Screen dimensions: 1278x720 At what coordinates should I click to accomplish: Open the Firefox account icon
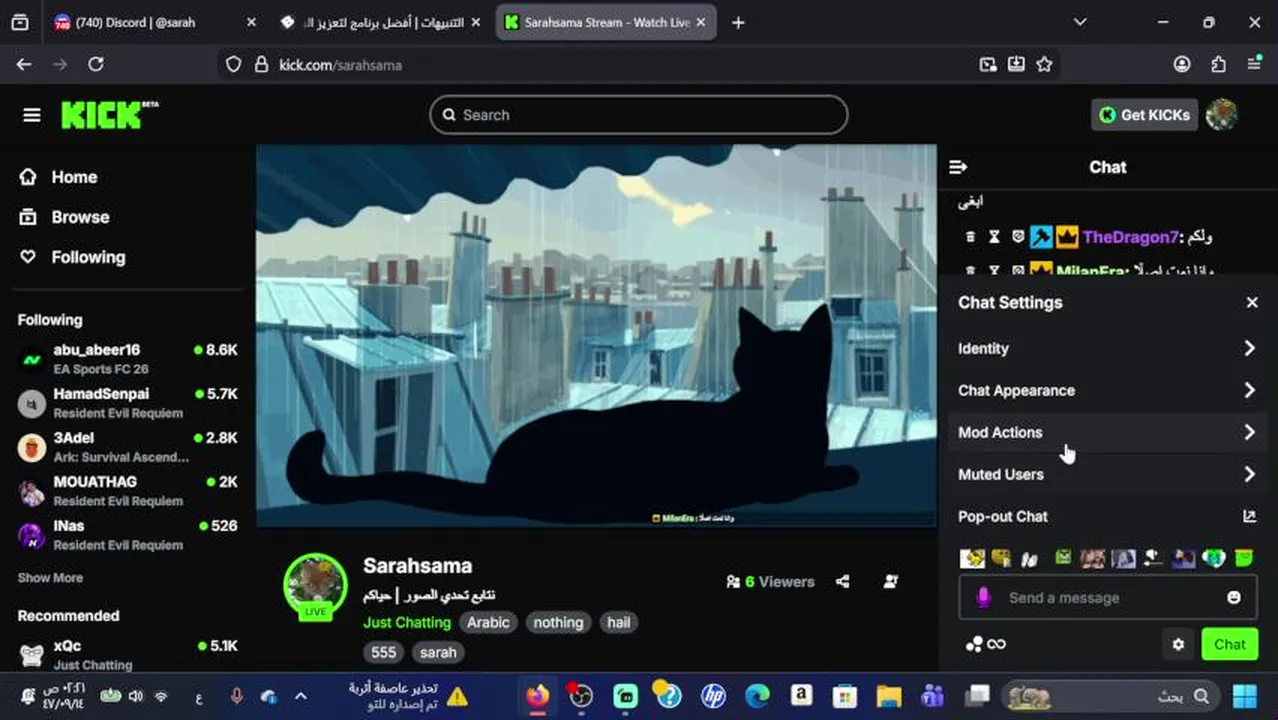click(1182, 64)
